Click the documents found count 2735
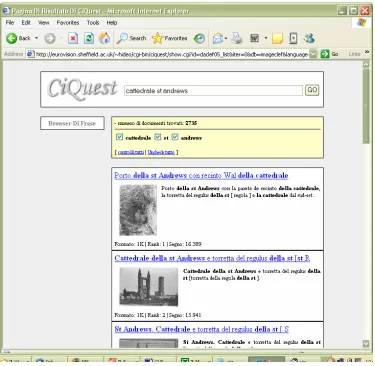The image size is (375, 366). click(191, 123)
